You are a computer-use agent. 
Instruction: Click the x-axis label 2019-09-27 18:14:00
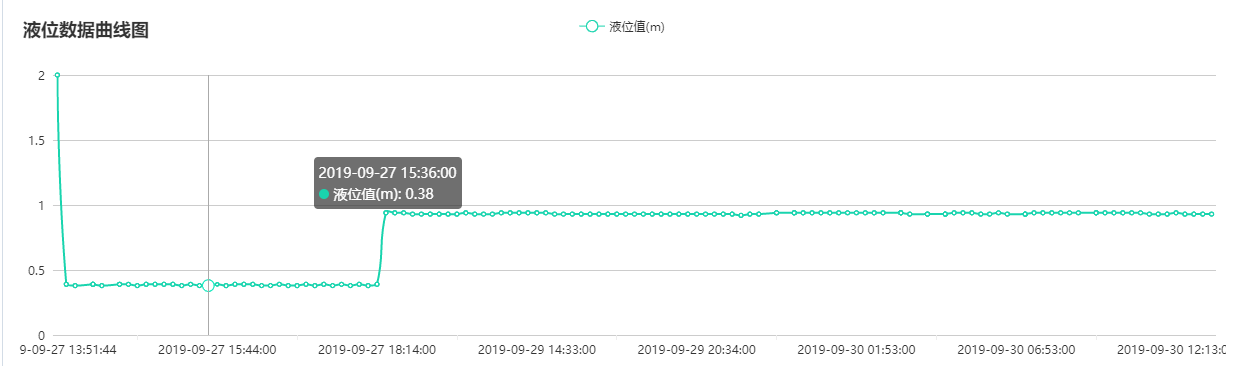[377, 350]
